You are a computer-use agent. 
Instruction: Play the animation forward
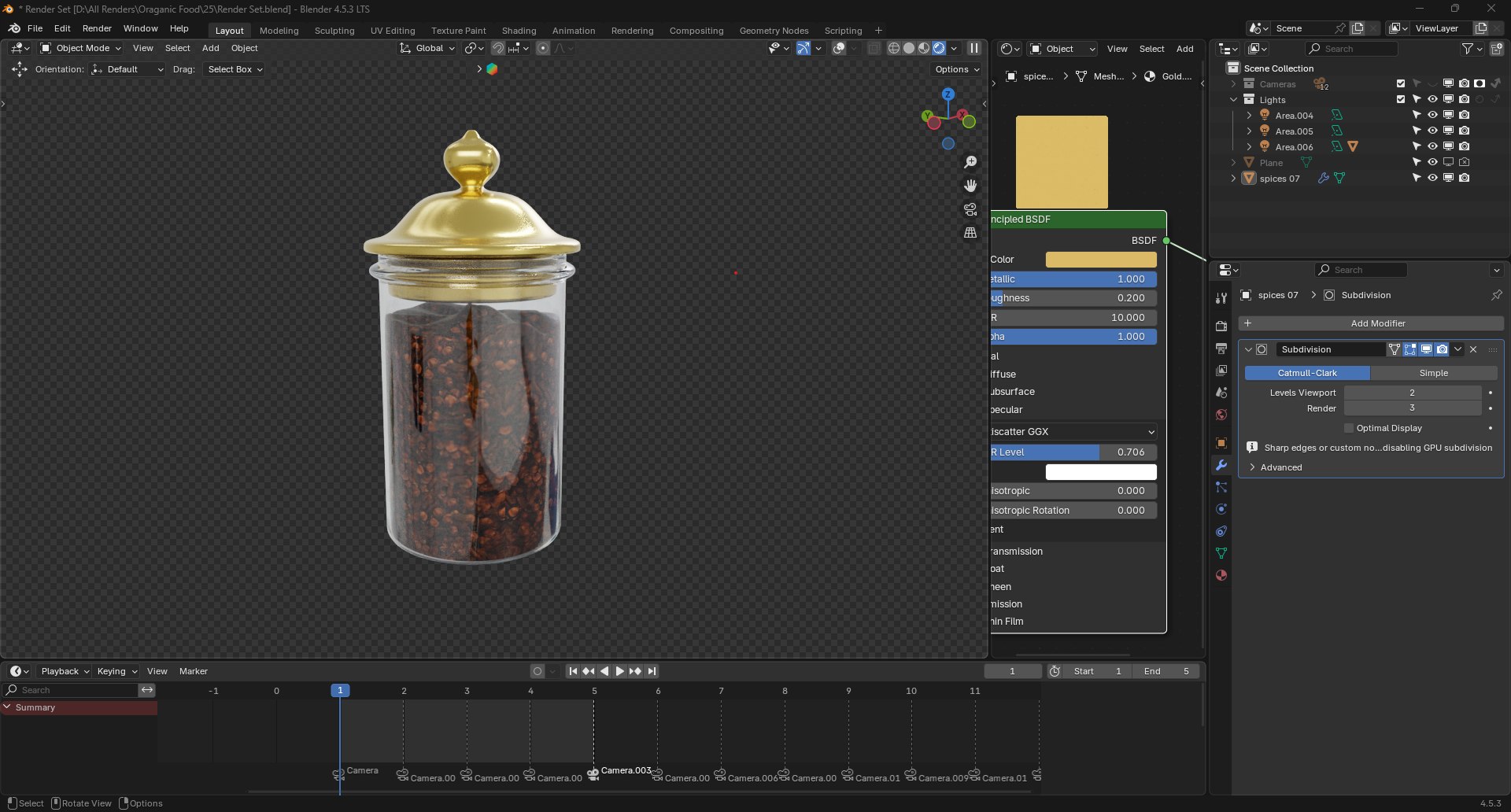click(x=619, y=671)
